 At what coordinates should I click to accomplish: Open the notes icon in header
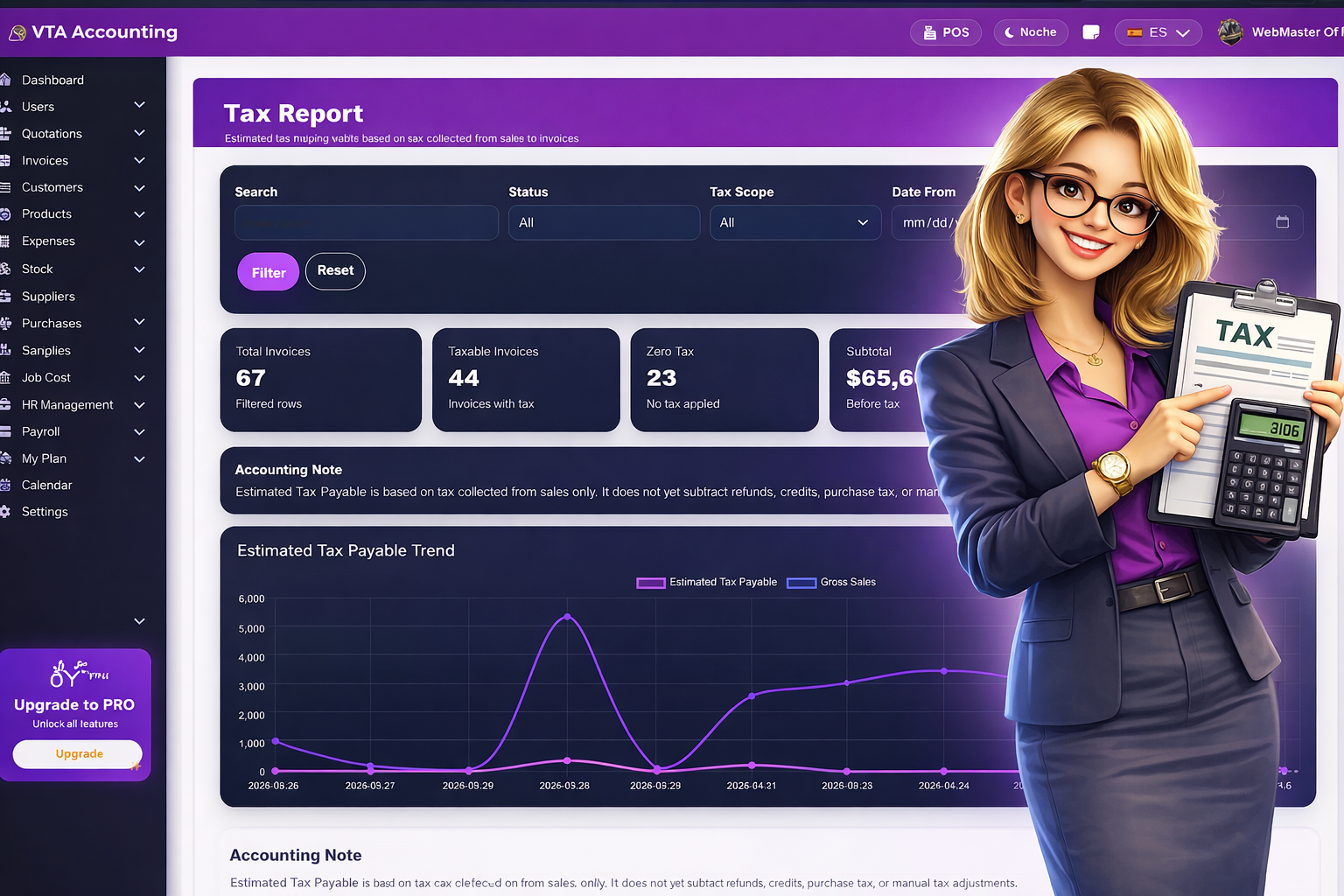(x=1091, y=32)
